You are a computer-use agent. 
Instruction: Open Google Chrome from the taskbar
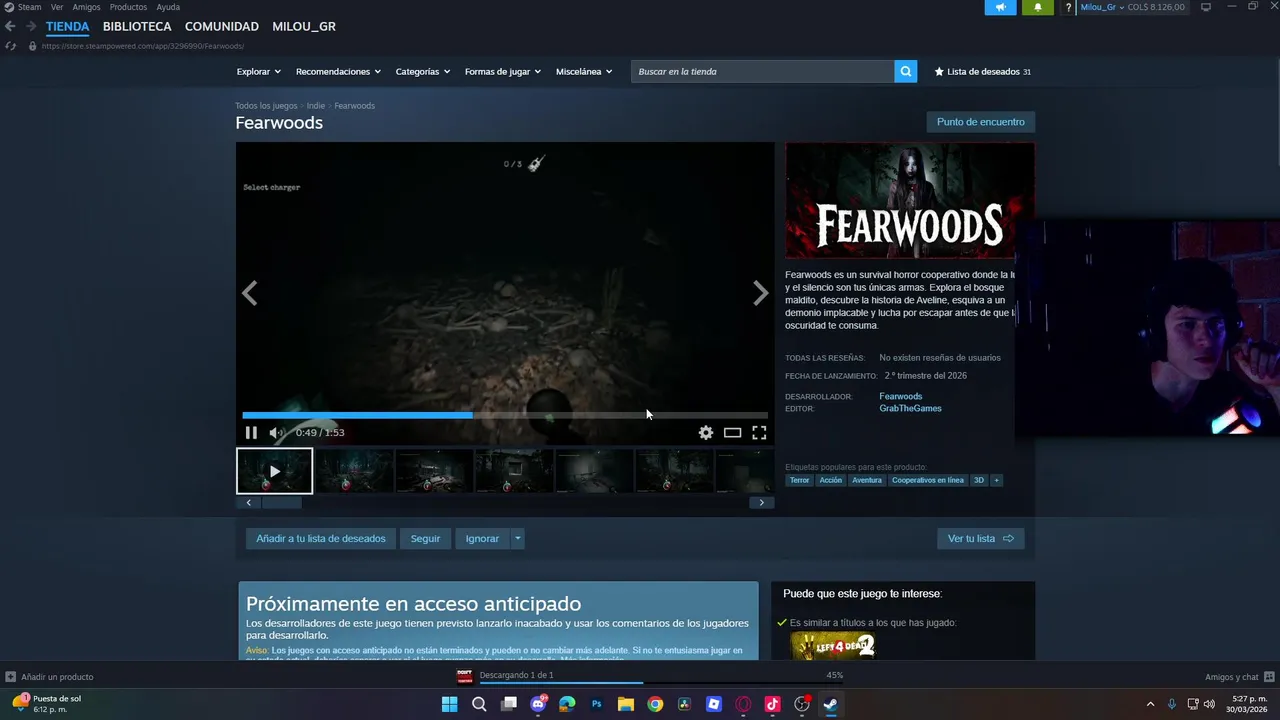[x=655, y=704]
